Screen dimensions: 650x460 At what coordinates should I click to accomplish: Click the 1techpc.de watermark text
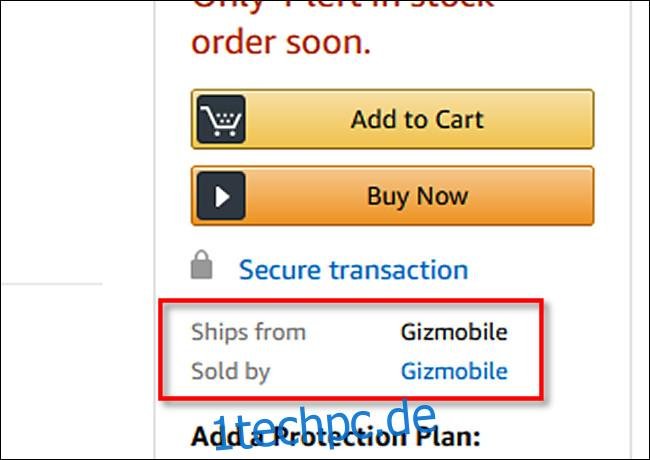click(325, 425)
